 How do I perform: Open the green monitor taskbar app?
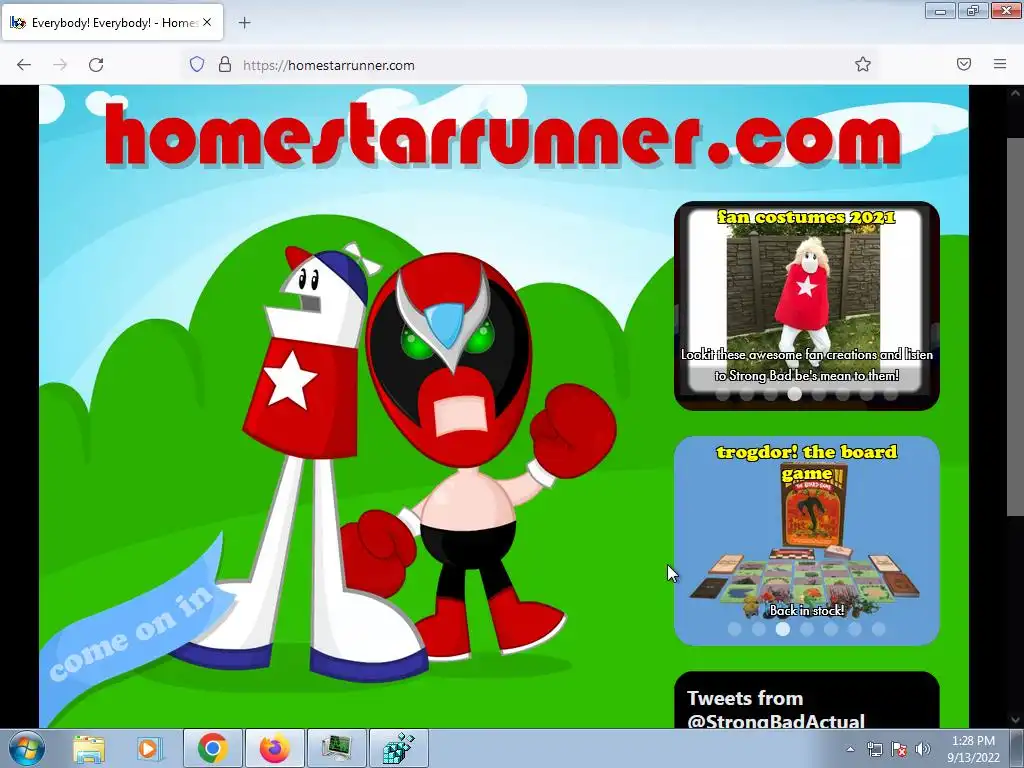click(336, 748)
